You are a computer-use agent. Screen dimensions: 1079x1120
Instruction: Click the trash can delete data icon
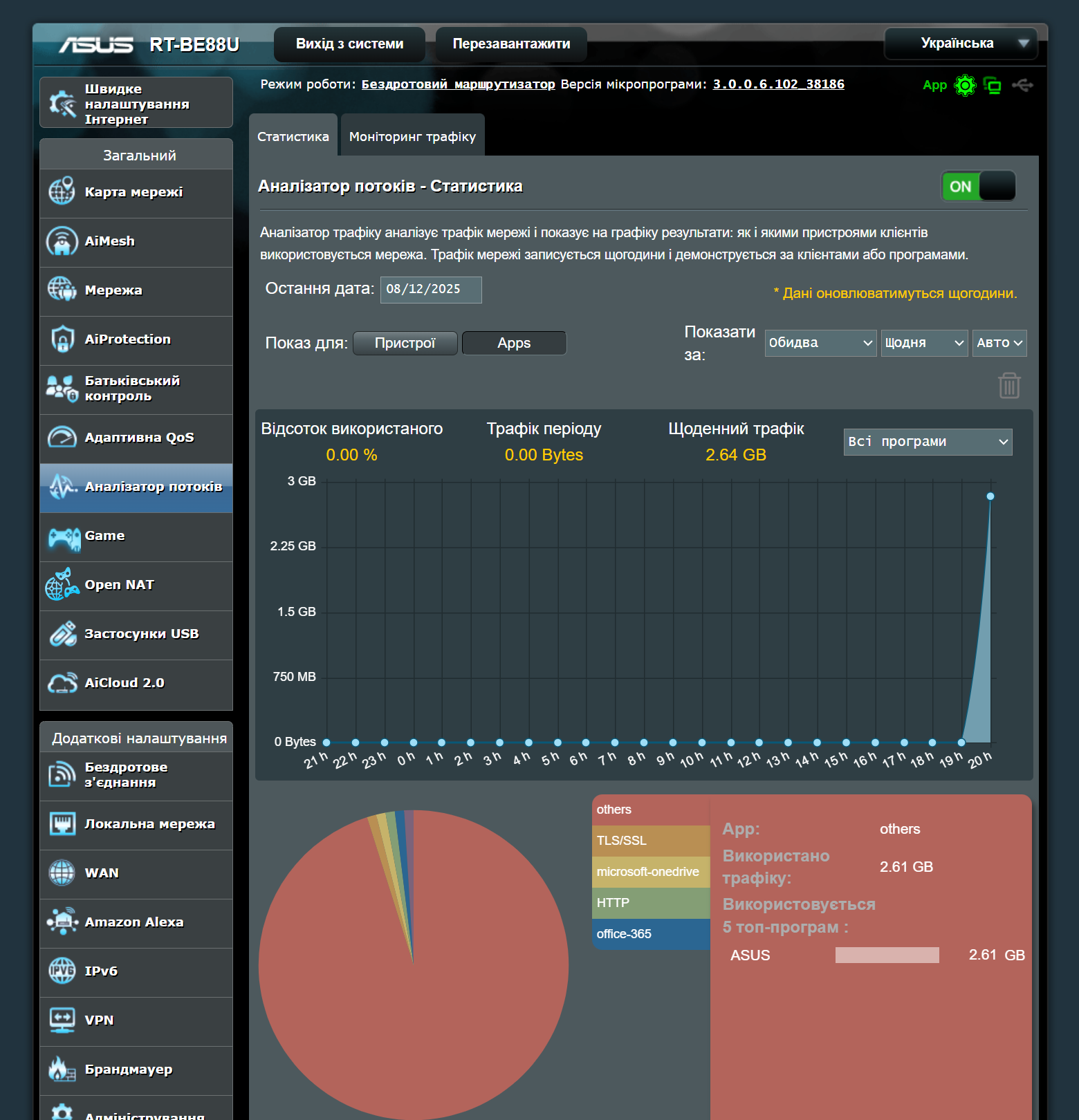(1009, 386)
